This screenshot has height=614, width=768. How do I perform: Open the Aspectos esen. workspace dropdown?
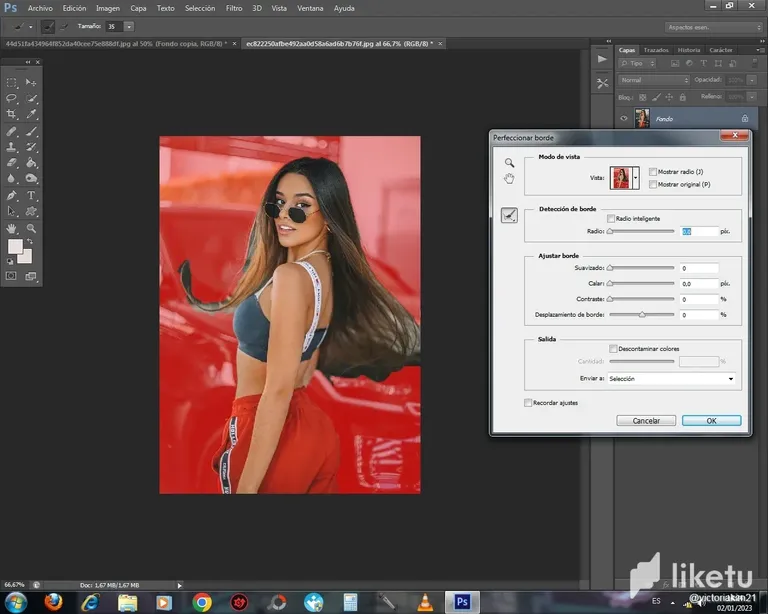(713, 27)
